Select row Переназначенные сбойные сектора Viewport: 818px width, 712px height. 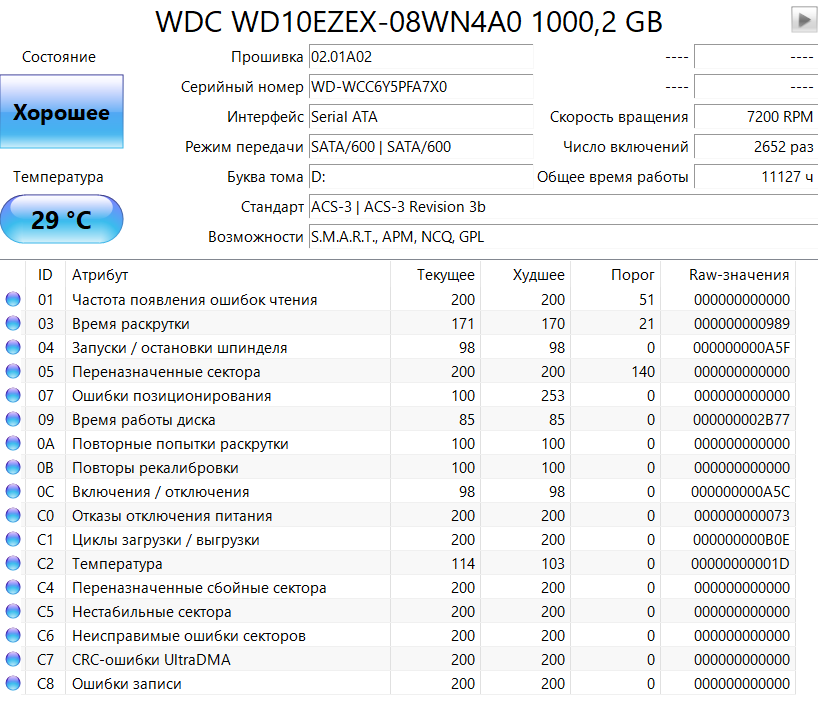[x=398, y=587]
